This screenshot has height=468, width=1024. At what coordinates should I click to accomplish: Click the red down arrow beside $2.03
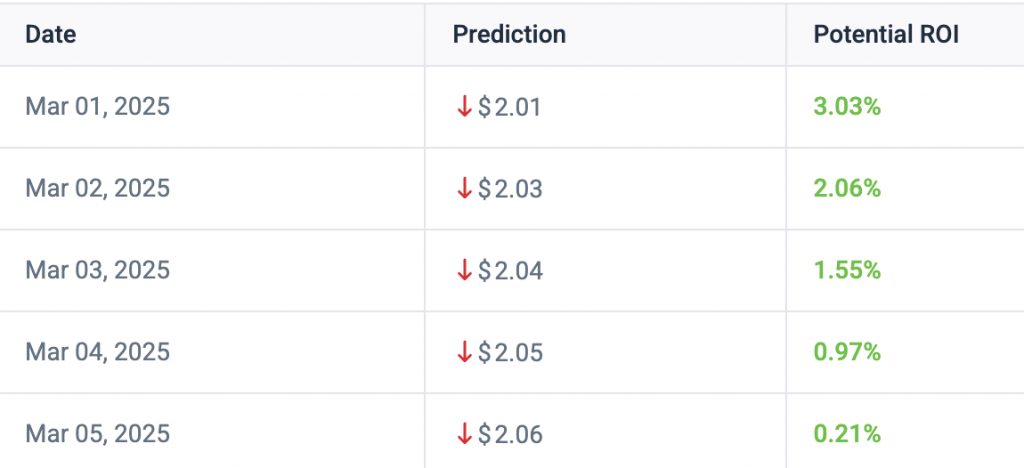pos(464,189)
